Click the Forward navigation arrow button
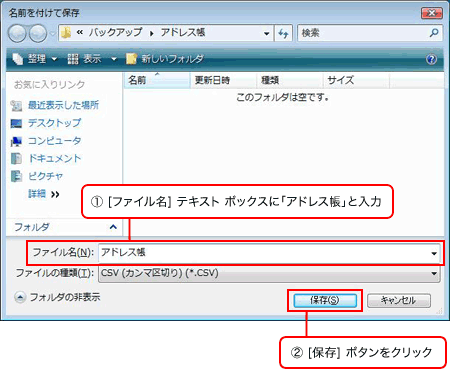 38,33
